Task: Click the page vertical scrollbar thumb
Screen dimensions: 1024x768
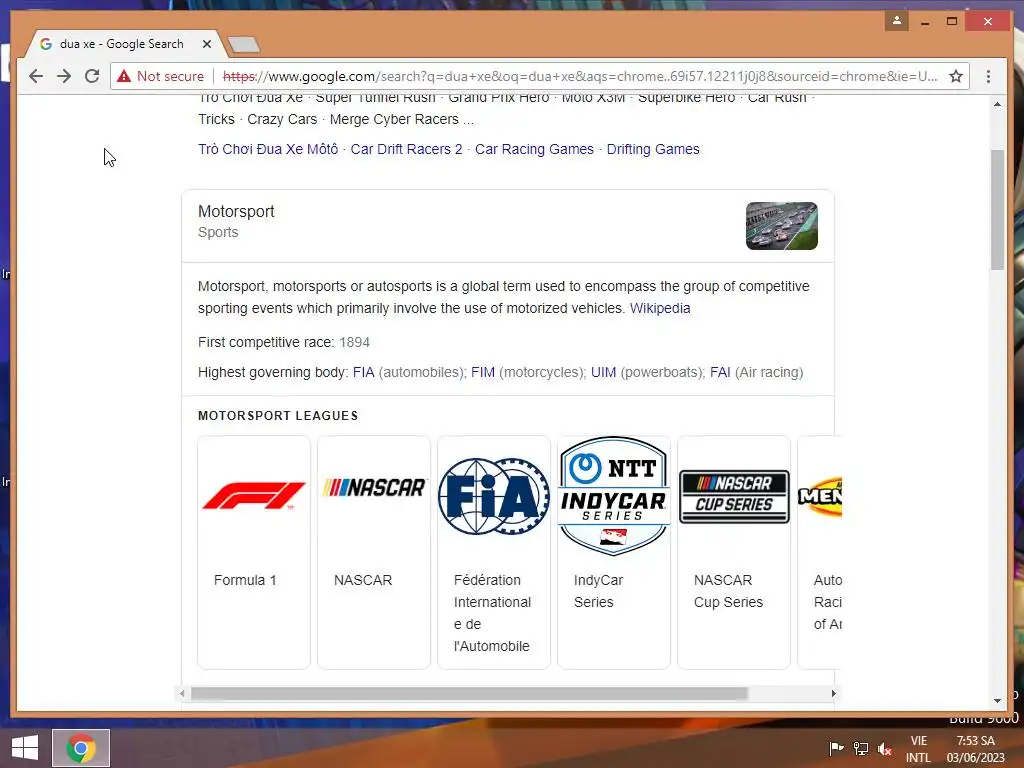Action: (997, 210)
